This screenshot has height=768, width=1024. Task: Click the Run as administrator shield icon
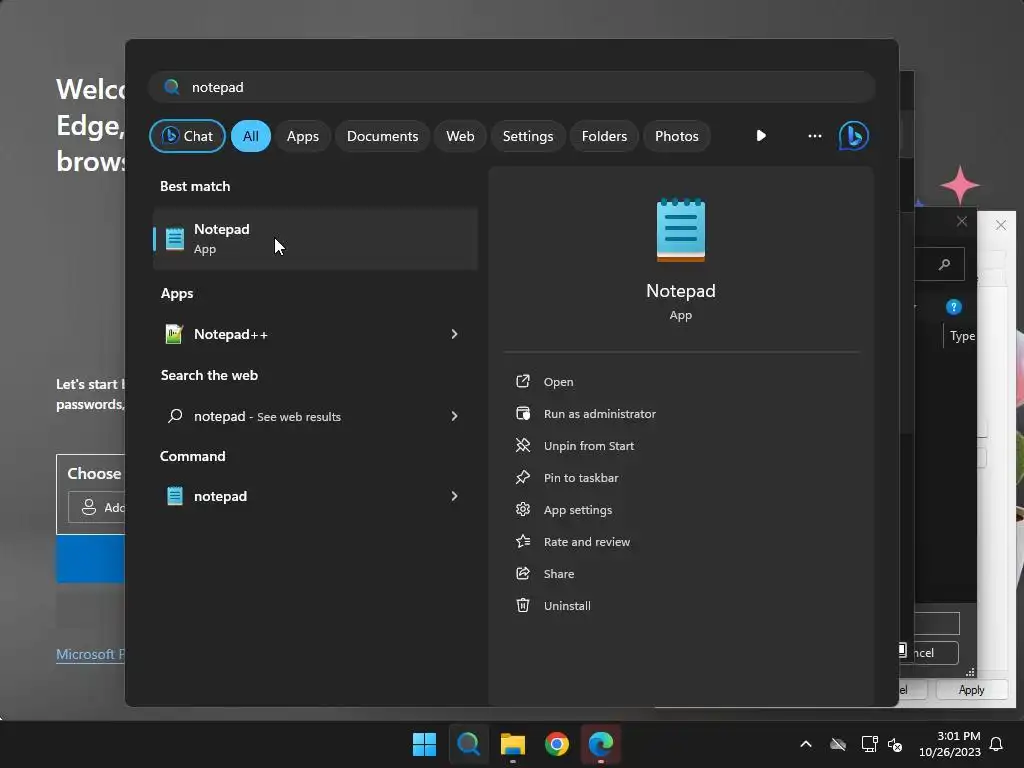pyautogui.click(x=522, y=413)
